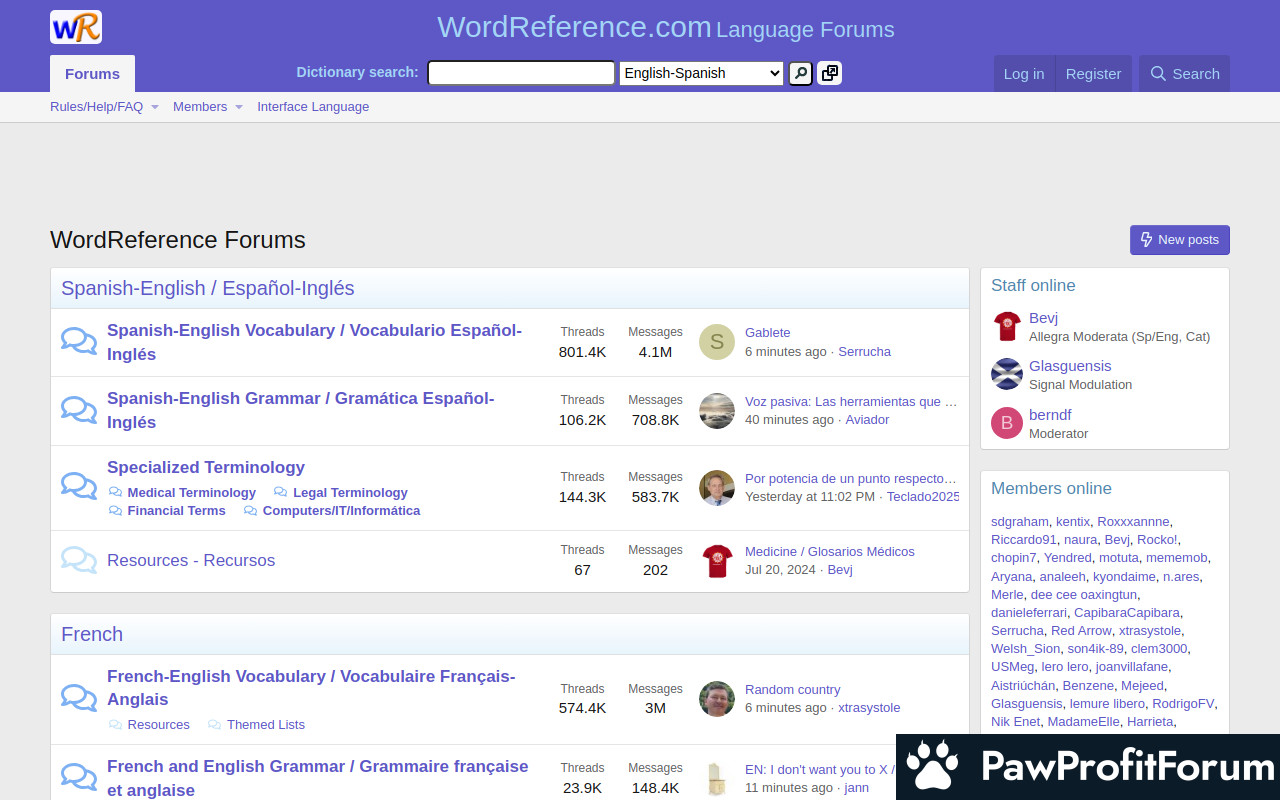Viewport: 1280px width, 800px height.
Task: Open Spanish-English Vocabulary forum title
Action: point(314,342)
